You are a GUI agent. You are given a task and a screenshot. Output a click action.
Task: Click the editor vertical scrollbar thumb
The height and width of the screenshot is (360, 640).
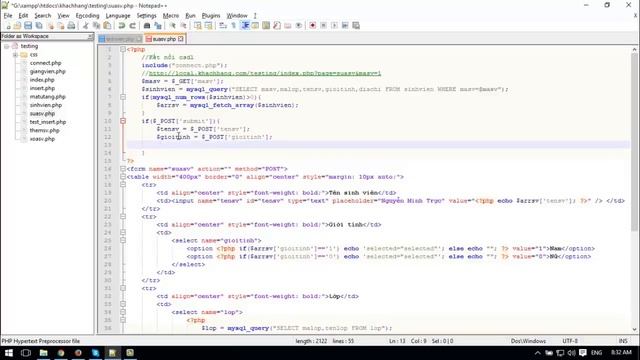tap(634, 141)
